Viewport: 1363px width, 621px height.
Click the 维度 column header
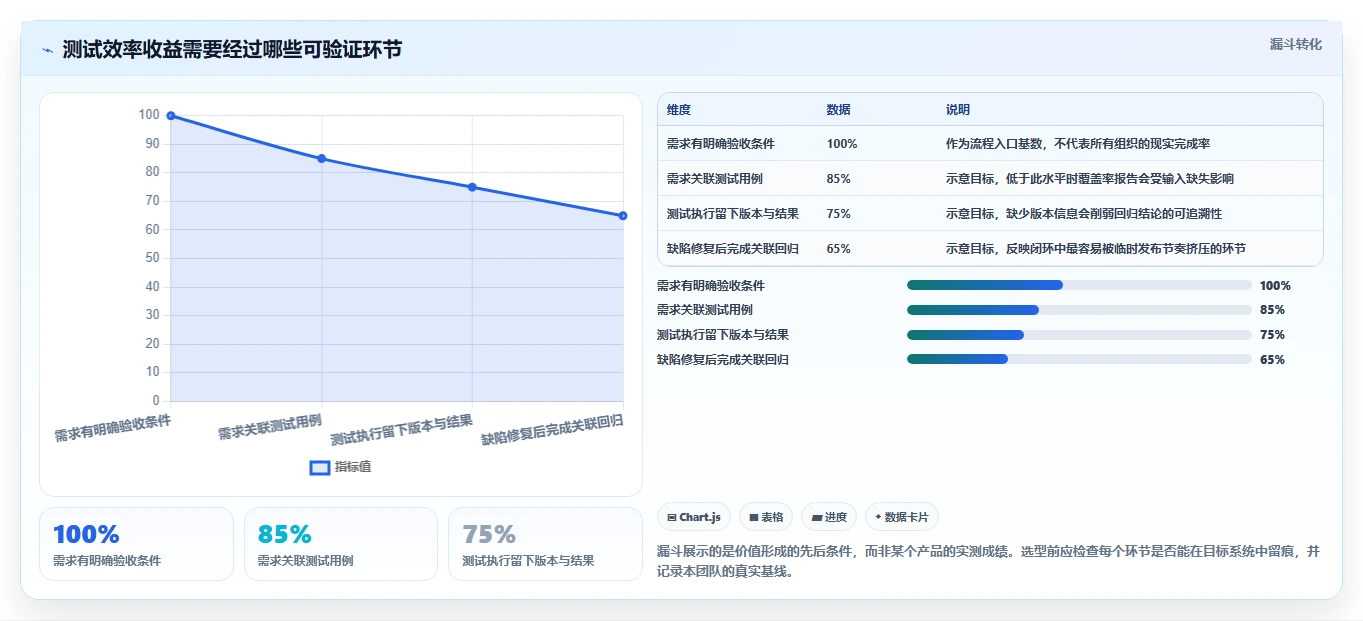coord(679,110)
